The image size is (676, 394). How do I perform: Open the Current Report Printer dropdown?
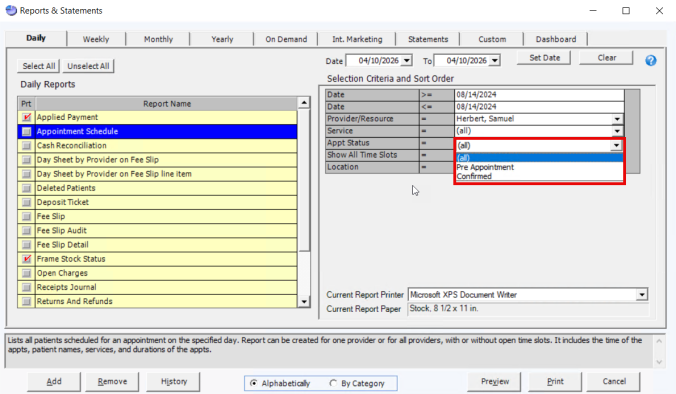click(642, 295)
